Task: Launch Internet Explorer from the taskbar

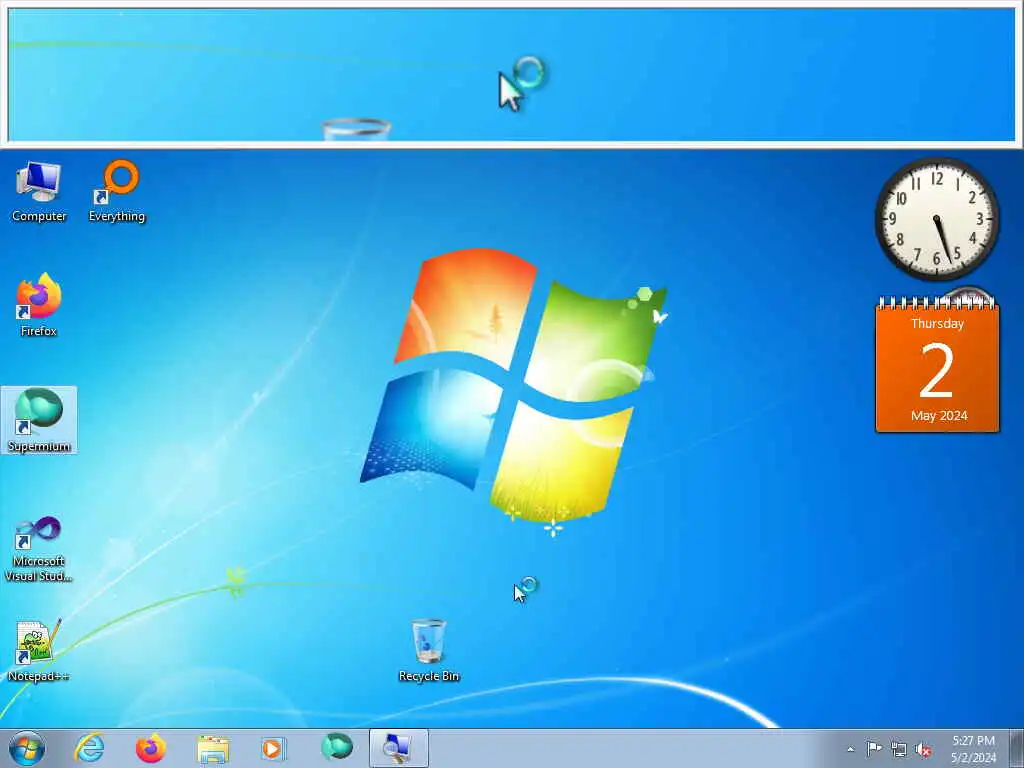Action: (x=89, y=748)
